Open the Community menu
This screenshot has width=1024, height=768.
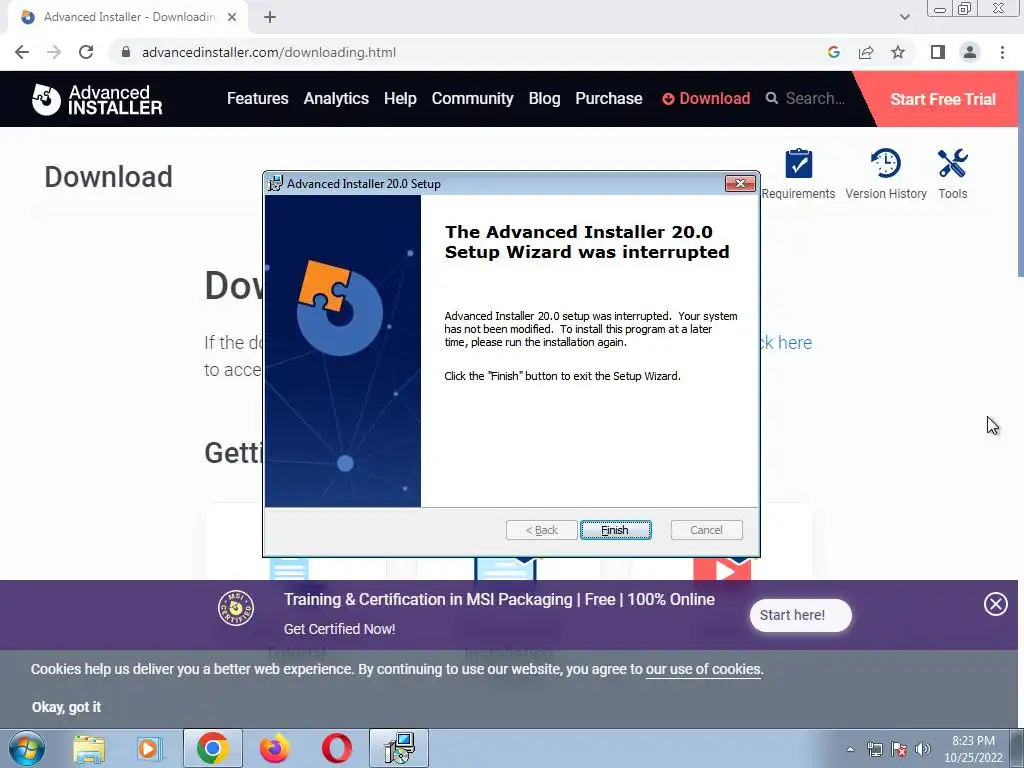tap(472, 99)
